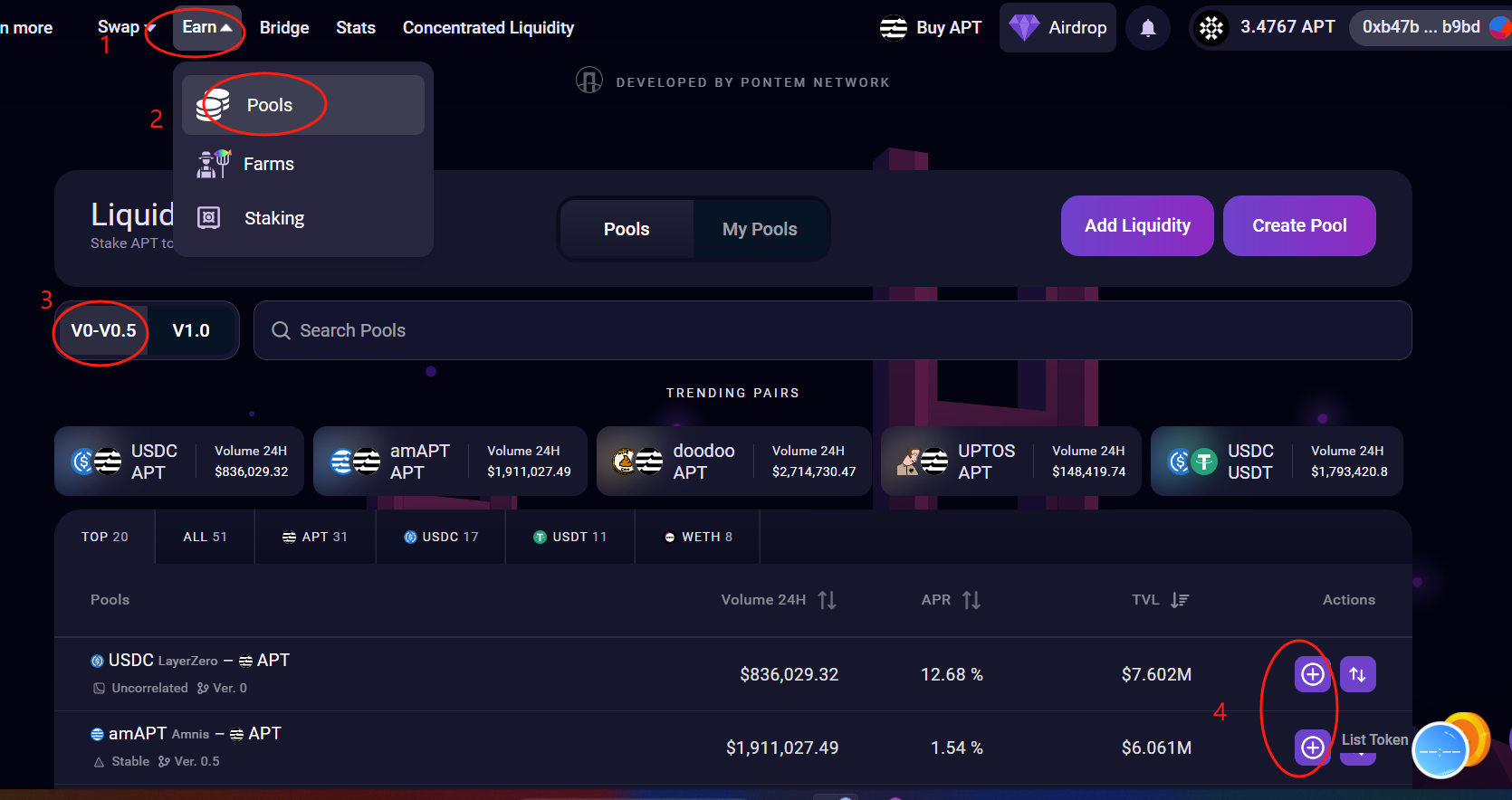Click the 1.54 % APR value
Image resolution: width=1512 pixels, height=800 pixels.
[957, 748]
